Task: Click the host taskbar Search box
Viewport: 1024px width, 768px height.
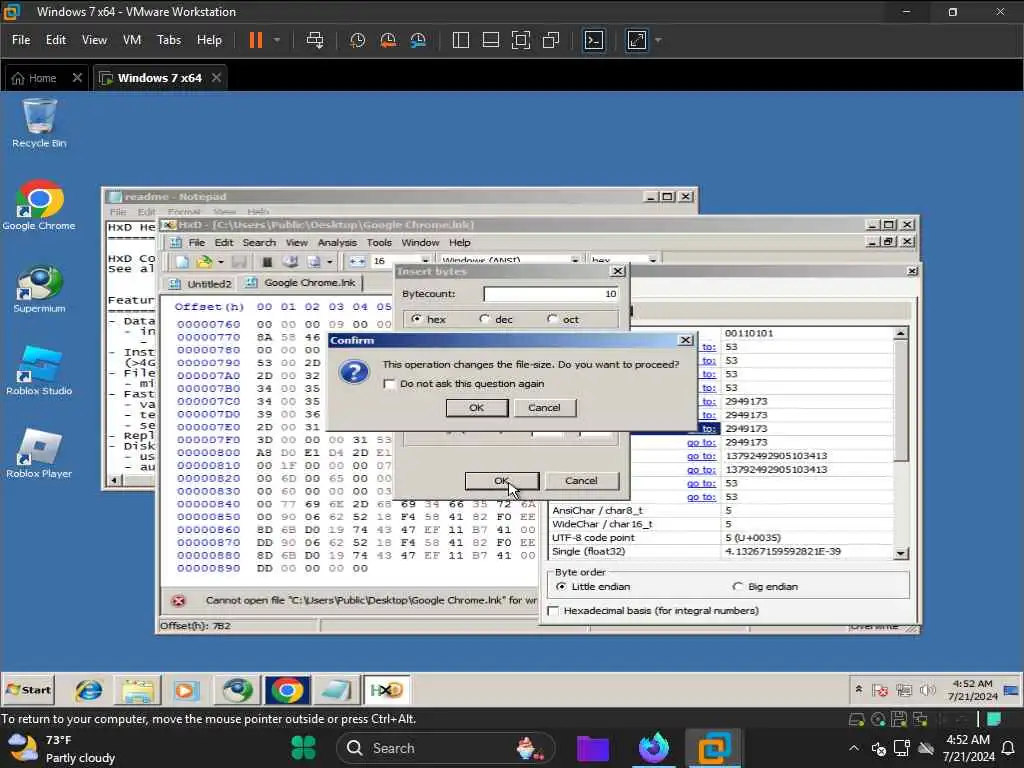Action: 446,748
